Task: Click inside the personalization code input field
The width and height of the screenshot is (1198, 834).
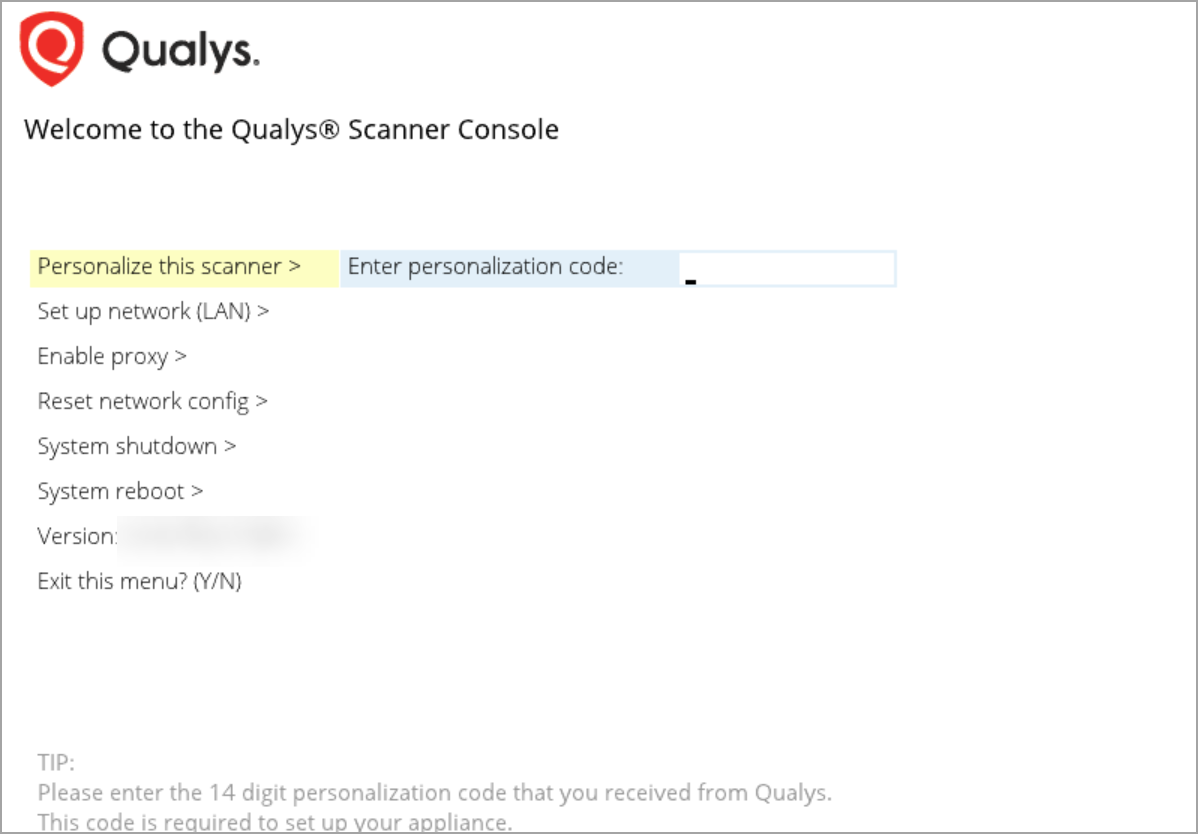Action: tap(787, 268)
